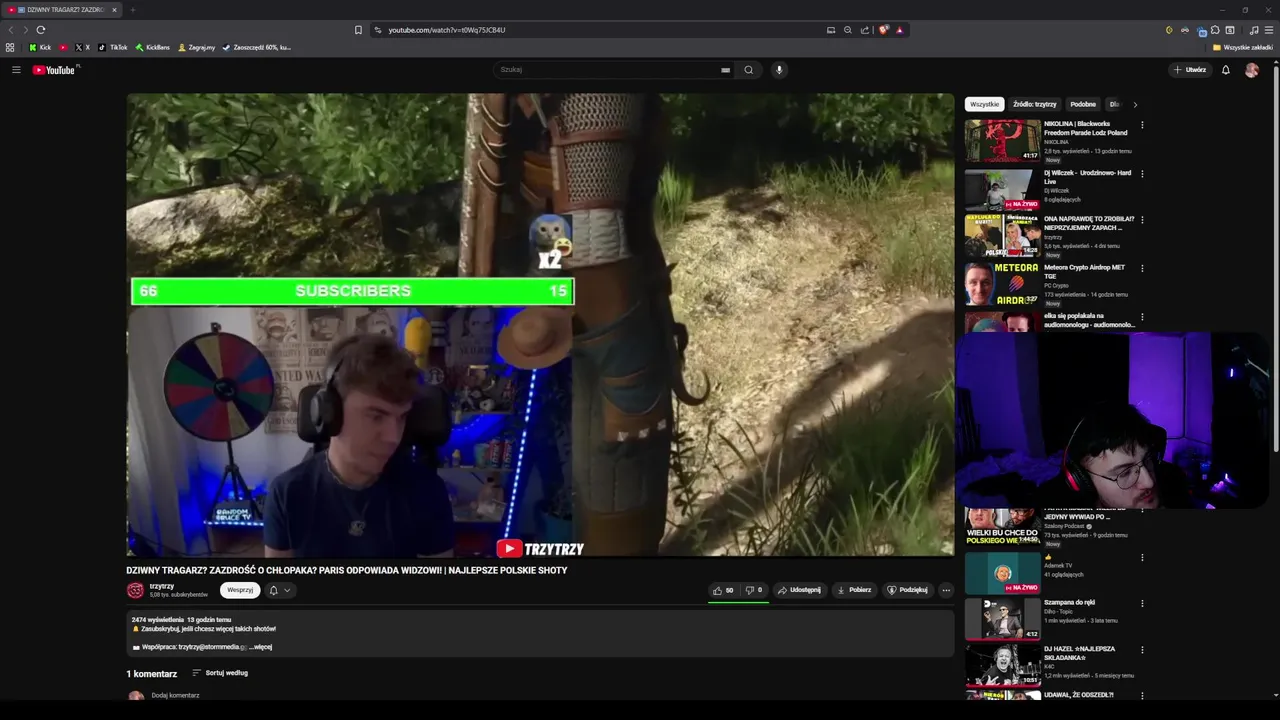Select the Wszystkie filter chip
Screen dimensions: 1280x720
(984, 104)
